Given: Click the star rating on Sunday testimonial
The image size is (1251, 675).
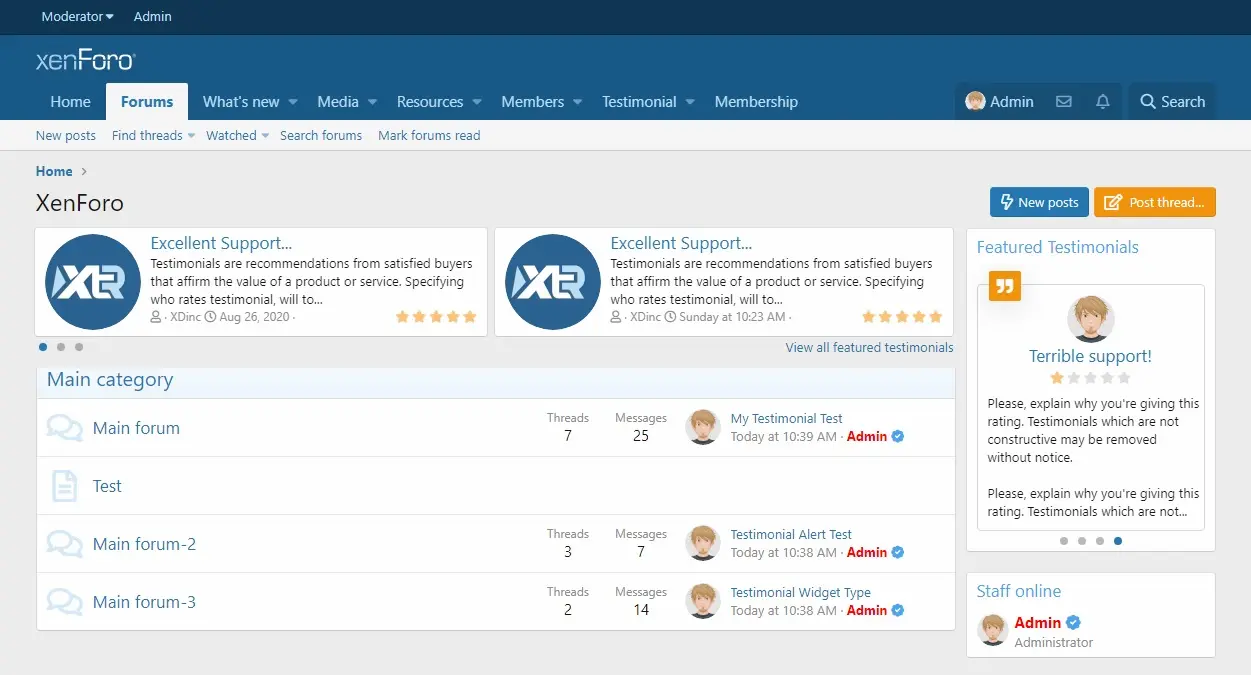Looking at the screenshot, I should pos(902,317).
